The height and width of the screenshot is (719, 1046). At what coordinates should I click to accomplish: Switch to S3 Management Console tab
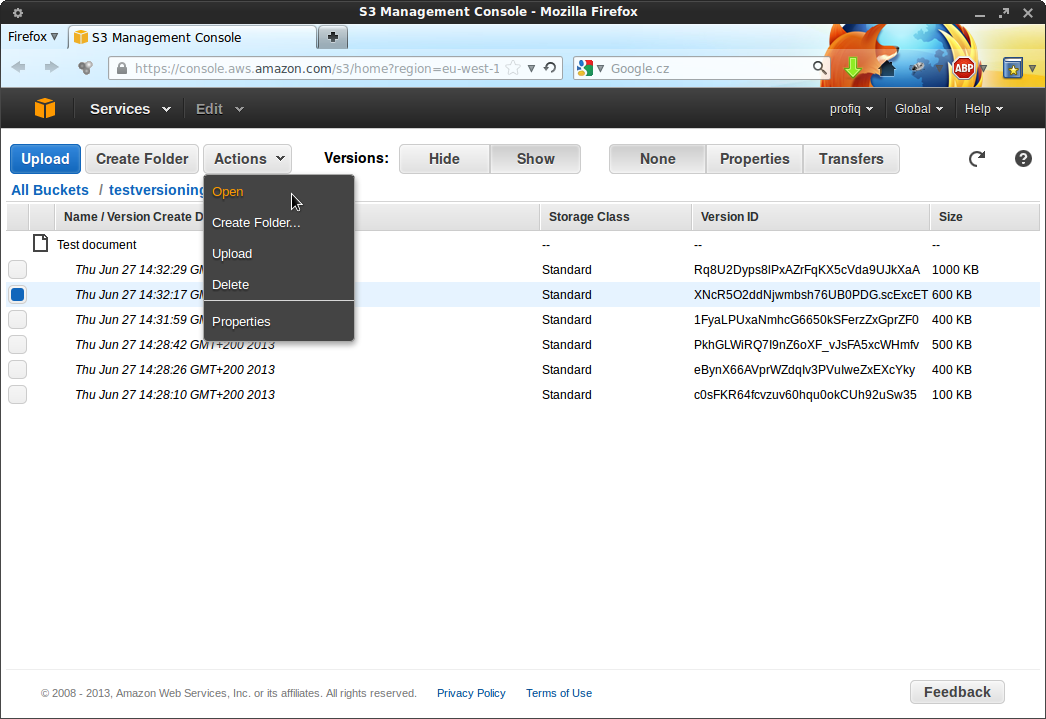(192, 37)
